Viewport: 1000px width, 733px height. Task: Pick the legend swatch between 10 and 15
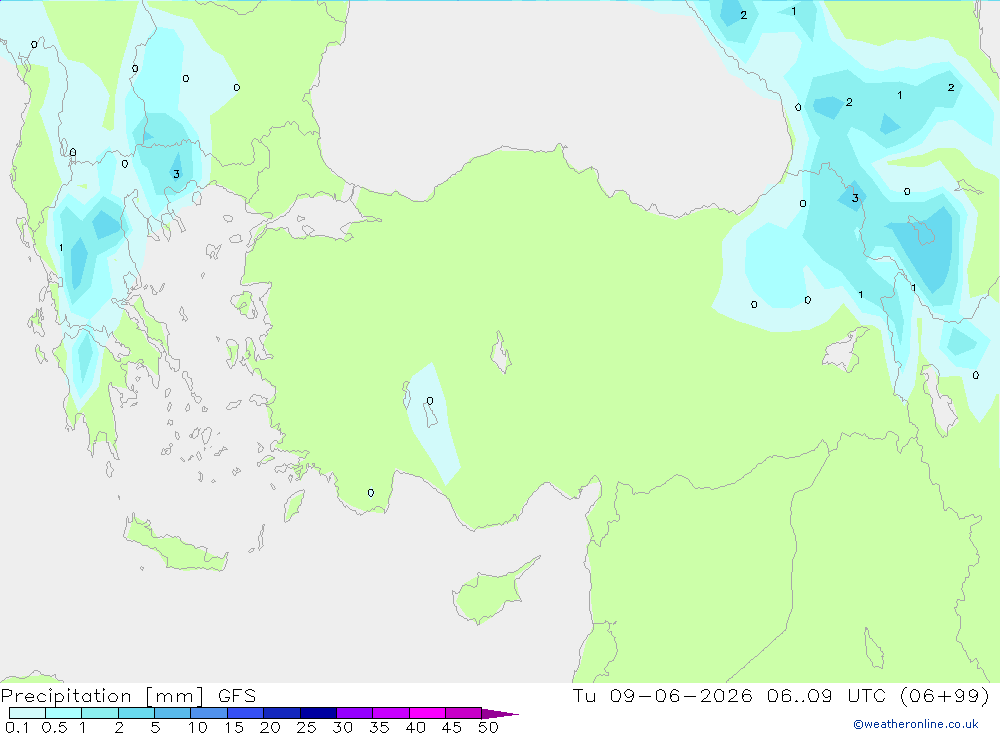pos(209,713)
